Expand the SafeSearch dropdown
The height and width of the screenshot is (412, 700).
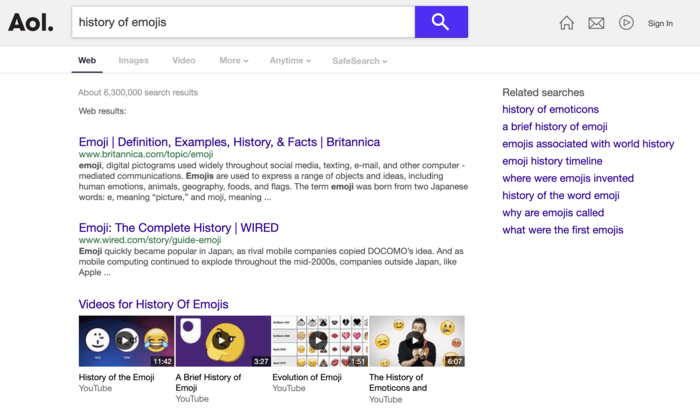click(x=359, y=61)
